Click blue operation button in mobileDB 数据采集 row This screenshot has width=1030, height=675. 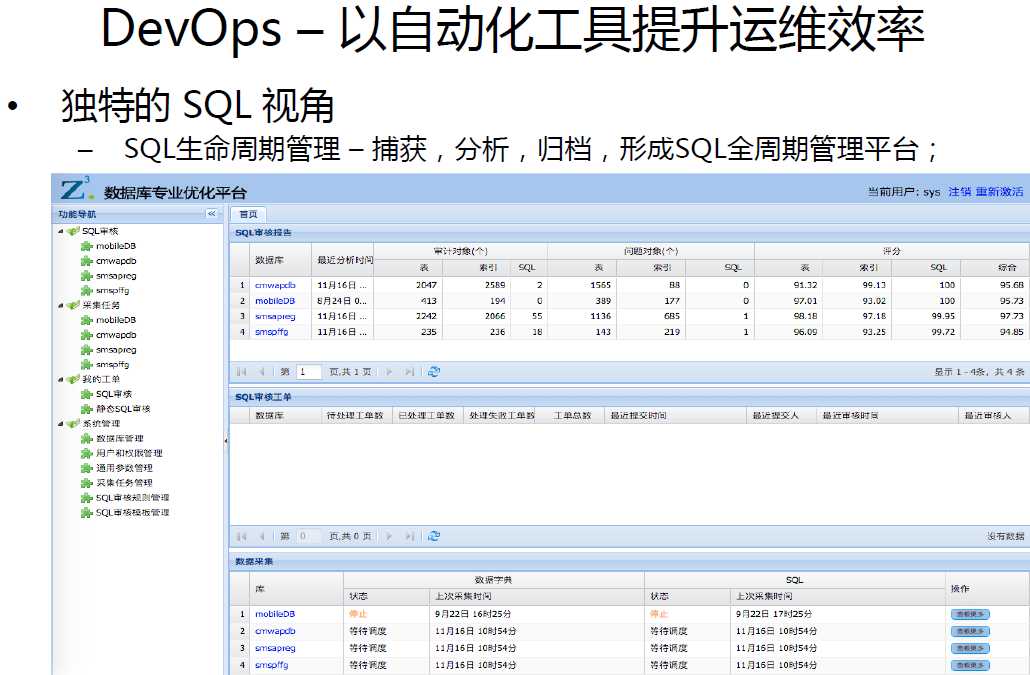pyautogui.click(x=970, y=615)
